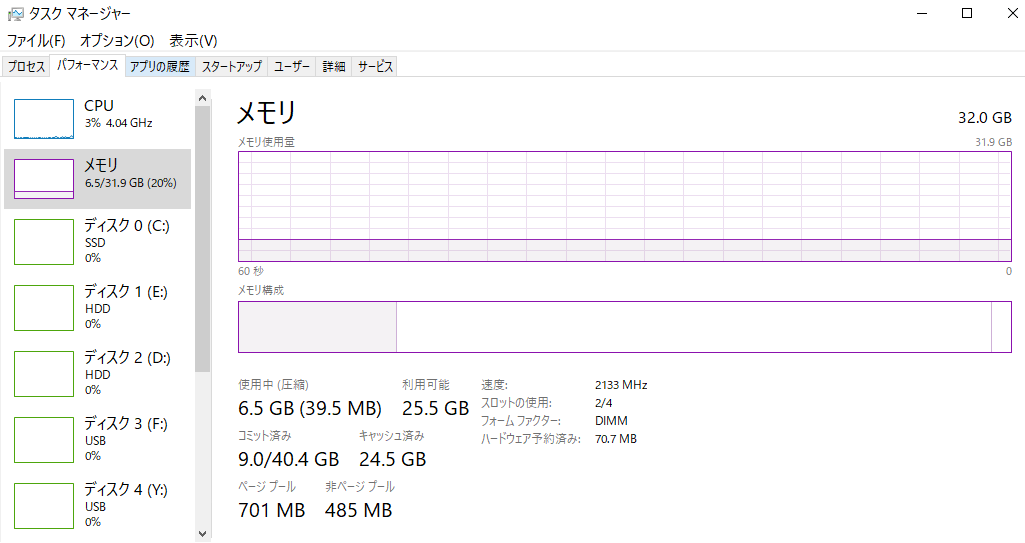Click sidebar scrollbar down arrow

[203, 534]
